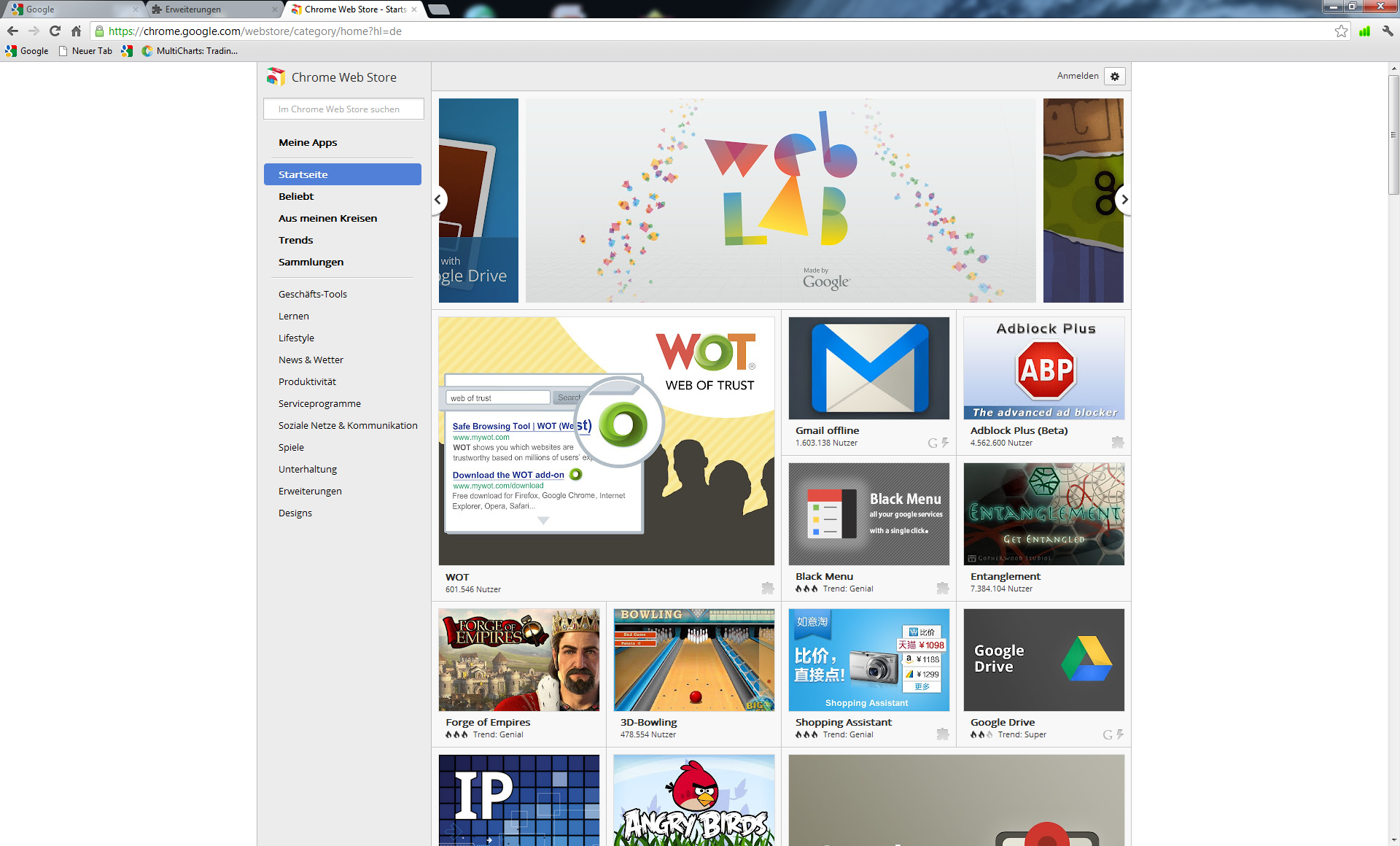
Task: Click the green bars extension icon
Action: 1364,31
